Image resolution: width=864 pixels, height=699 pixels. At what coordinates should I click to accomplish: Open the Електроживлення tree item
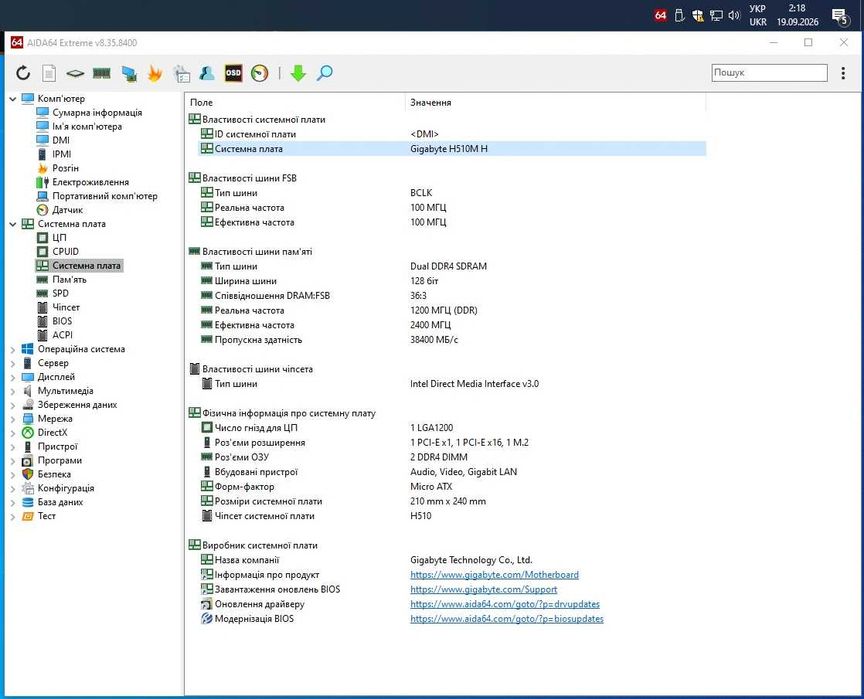tap(90, 182)
